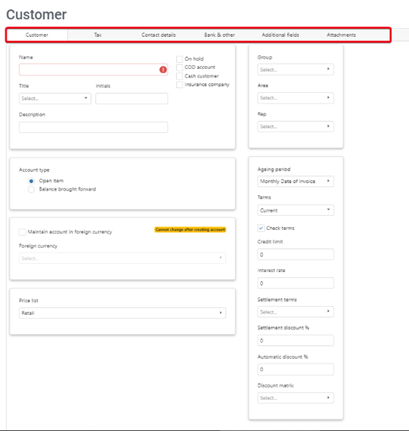Click the Name input field

[93, 70]
